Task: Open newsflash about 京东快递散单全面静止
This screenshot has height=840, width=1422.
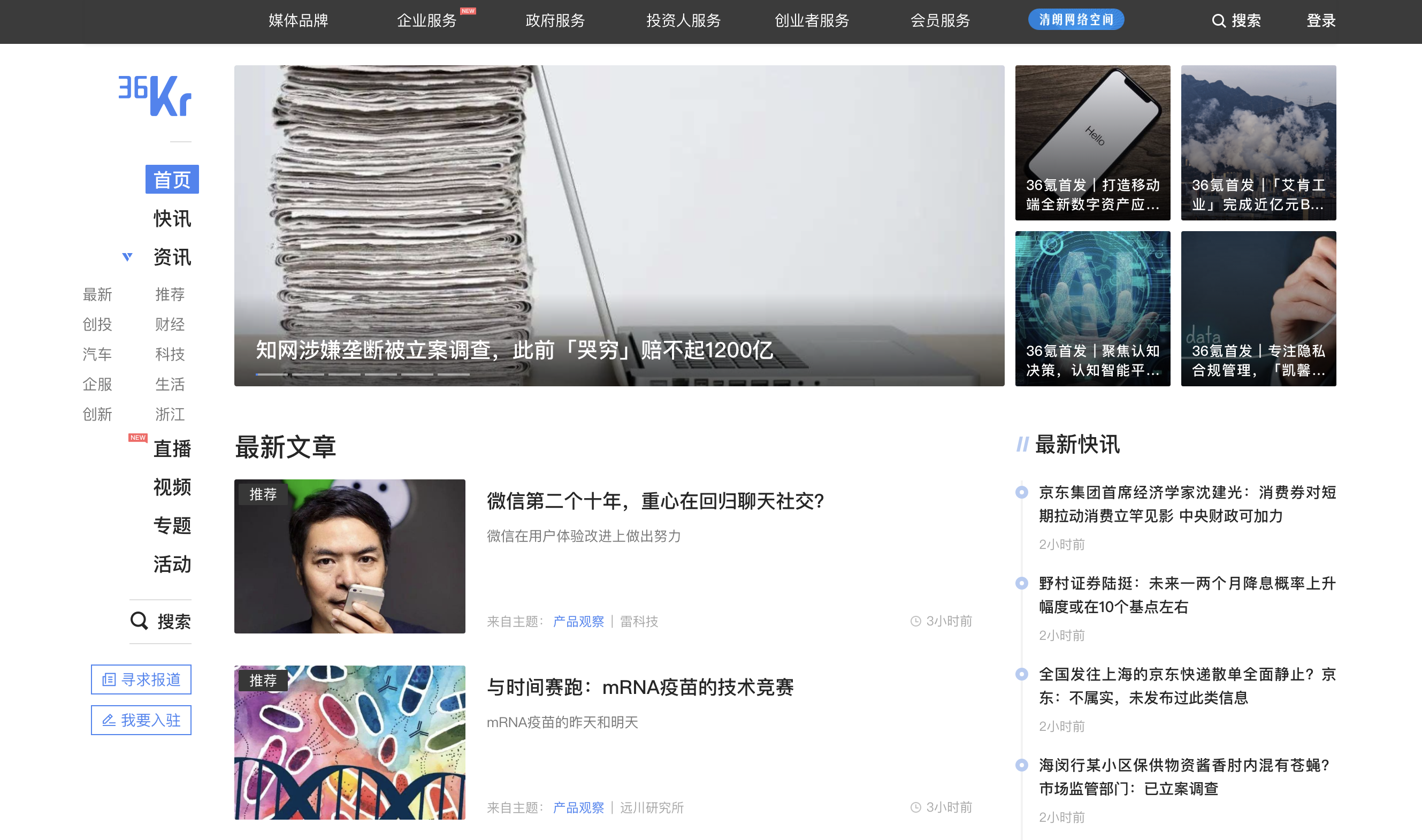Action: pos(1187,686)
